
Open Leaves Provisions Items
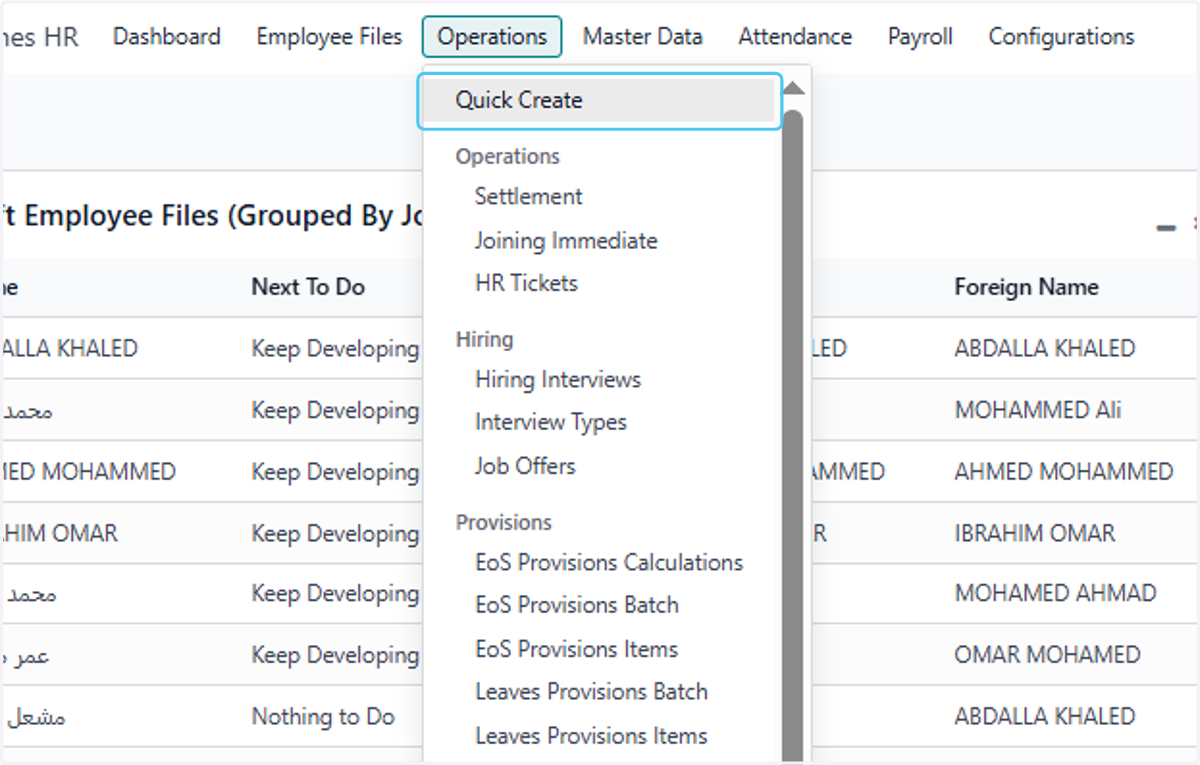591,736
